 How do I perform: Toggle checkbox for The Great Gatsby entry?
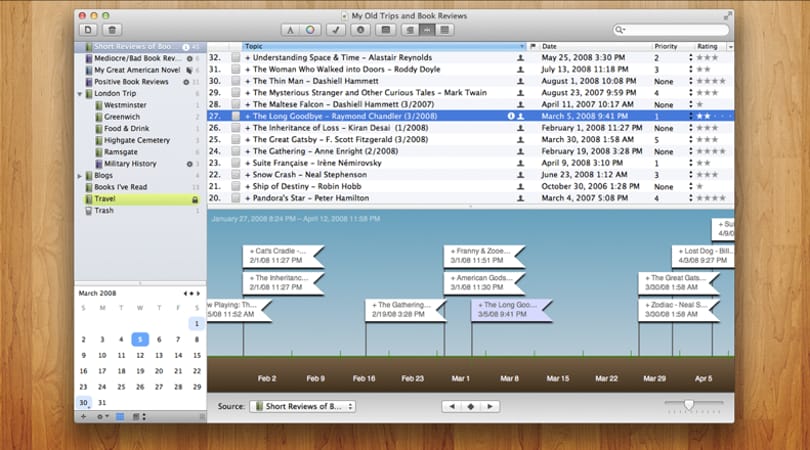tap(236, 139)
